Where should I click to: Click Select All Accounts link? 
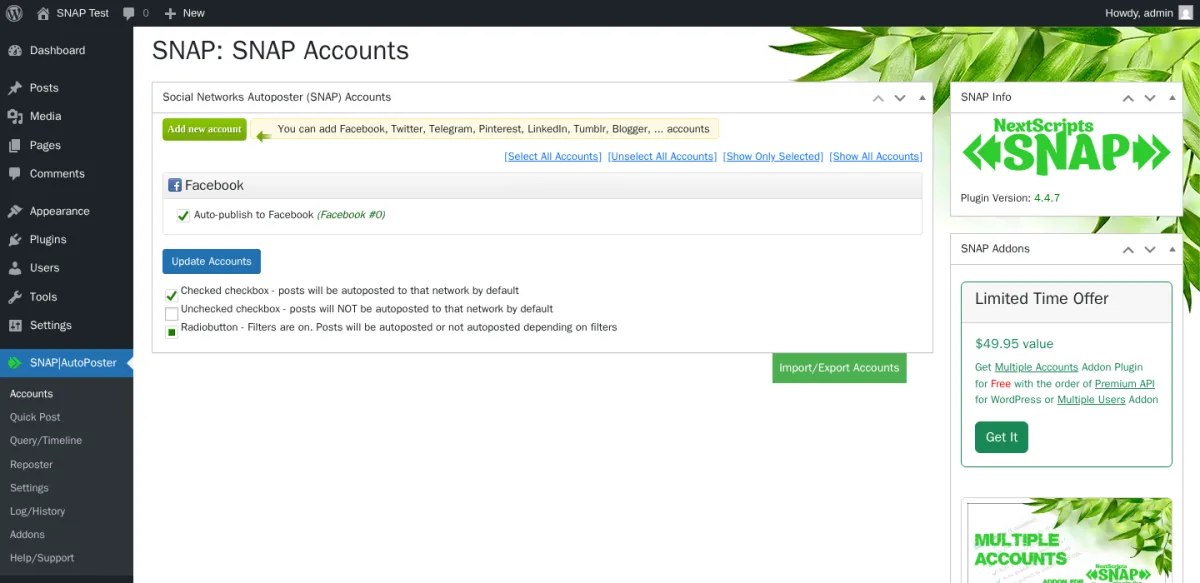click(x=553, y=157)
